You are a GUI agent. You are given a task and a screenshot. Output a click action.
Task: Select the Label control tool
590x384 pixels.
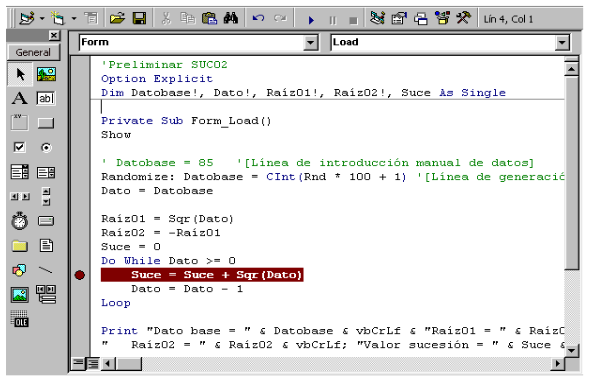19,99
